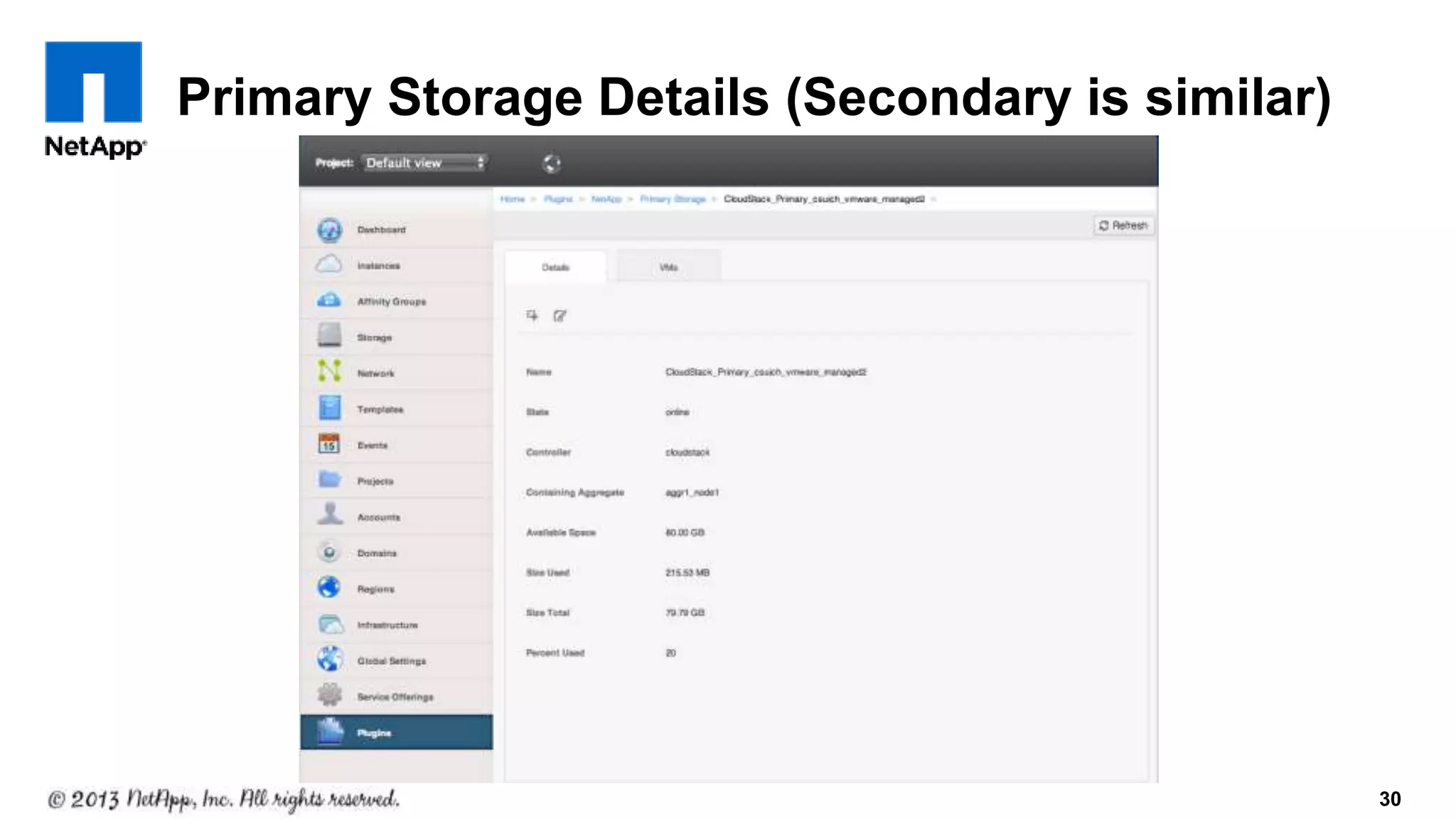The height and width of the screenshot is (819, 1456).
Task: Click the Infrastructure icon
Action: coord(331,624)
